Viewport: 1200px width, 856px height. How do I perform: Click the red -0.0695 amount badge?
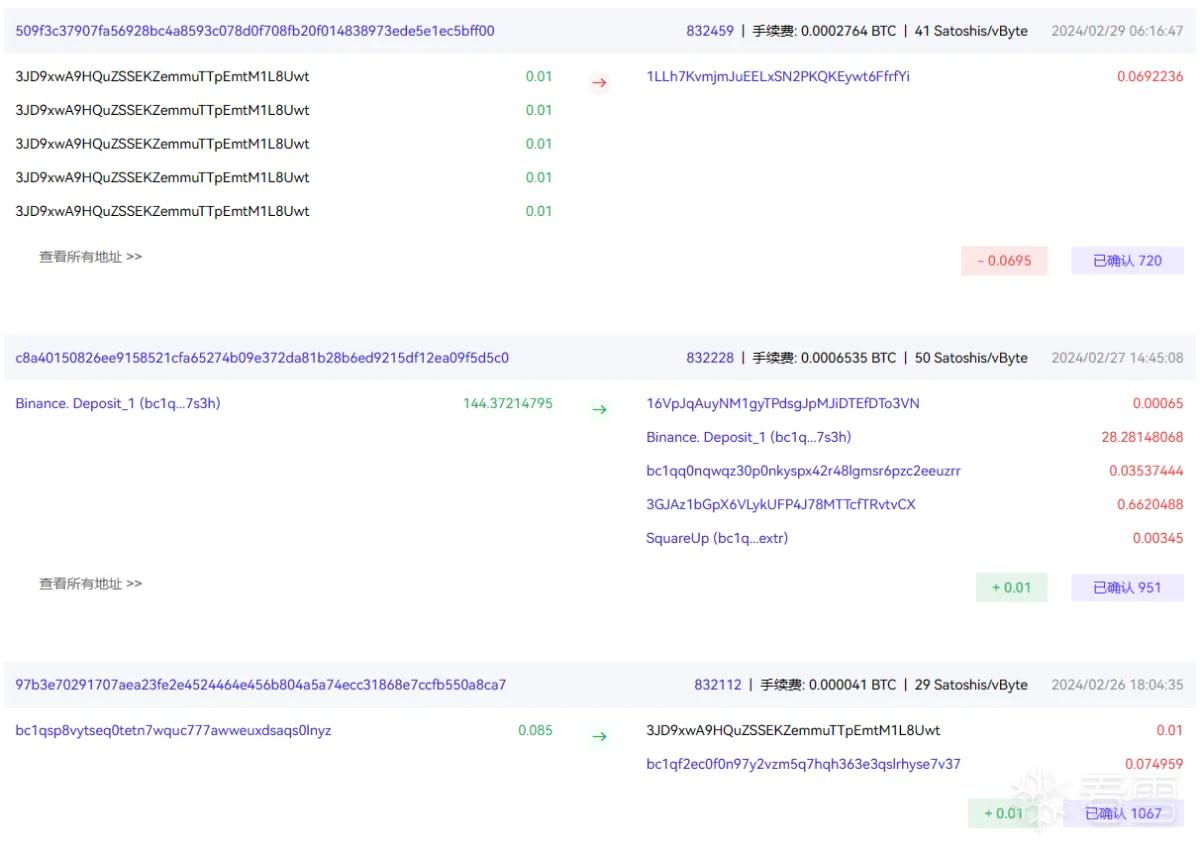pos(1004,261)
